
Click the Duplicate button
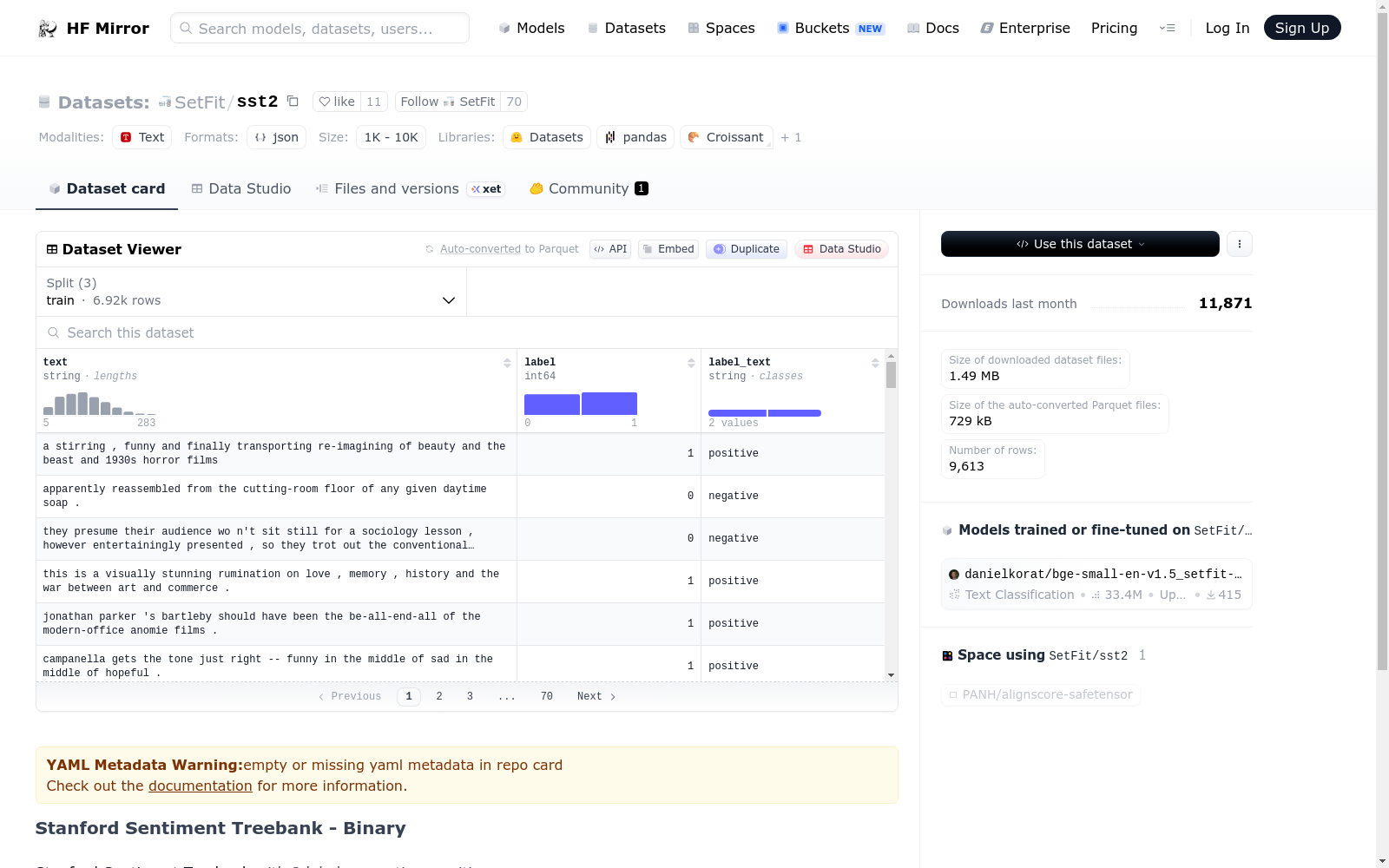(x=747, y=249)
